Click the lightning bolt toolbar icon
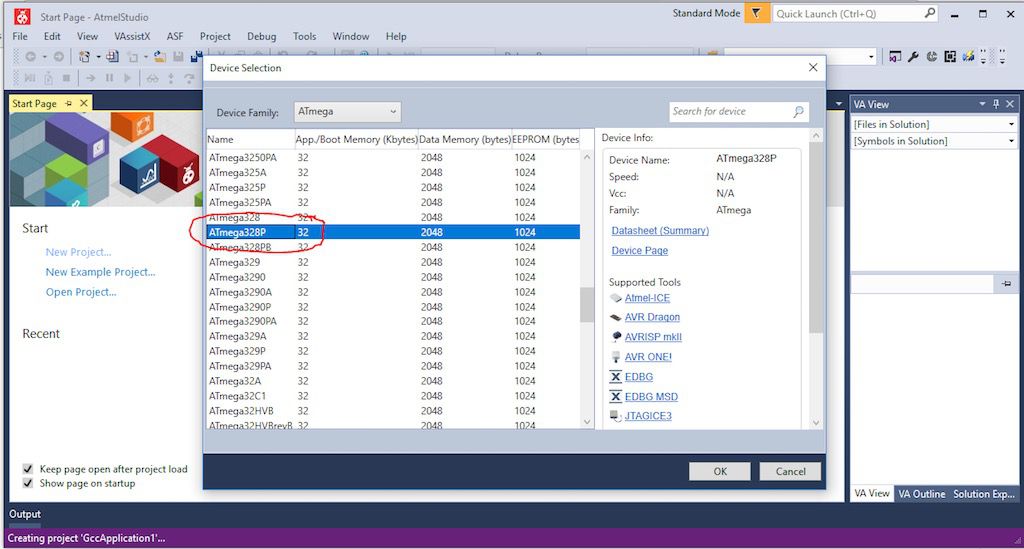The height and width of the screenshot is (549, 1024). (x=968, y=57)
